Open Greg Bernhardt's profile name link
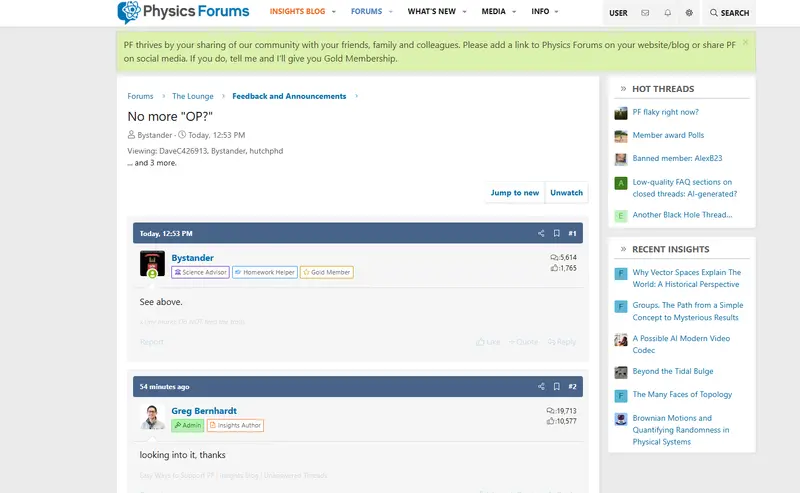Viewport: 800px width, 493px height. point(204,411)
